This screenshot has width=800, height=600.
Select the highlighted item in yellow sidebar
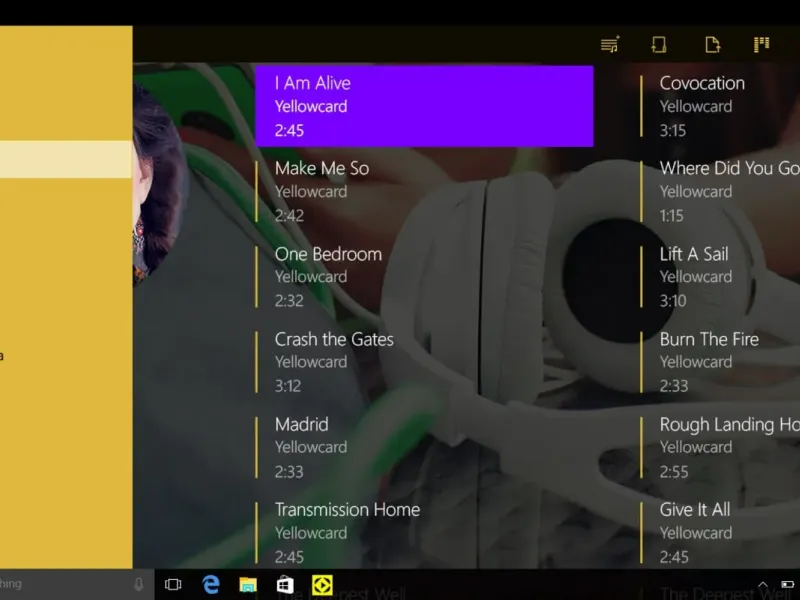[66, 159]
